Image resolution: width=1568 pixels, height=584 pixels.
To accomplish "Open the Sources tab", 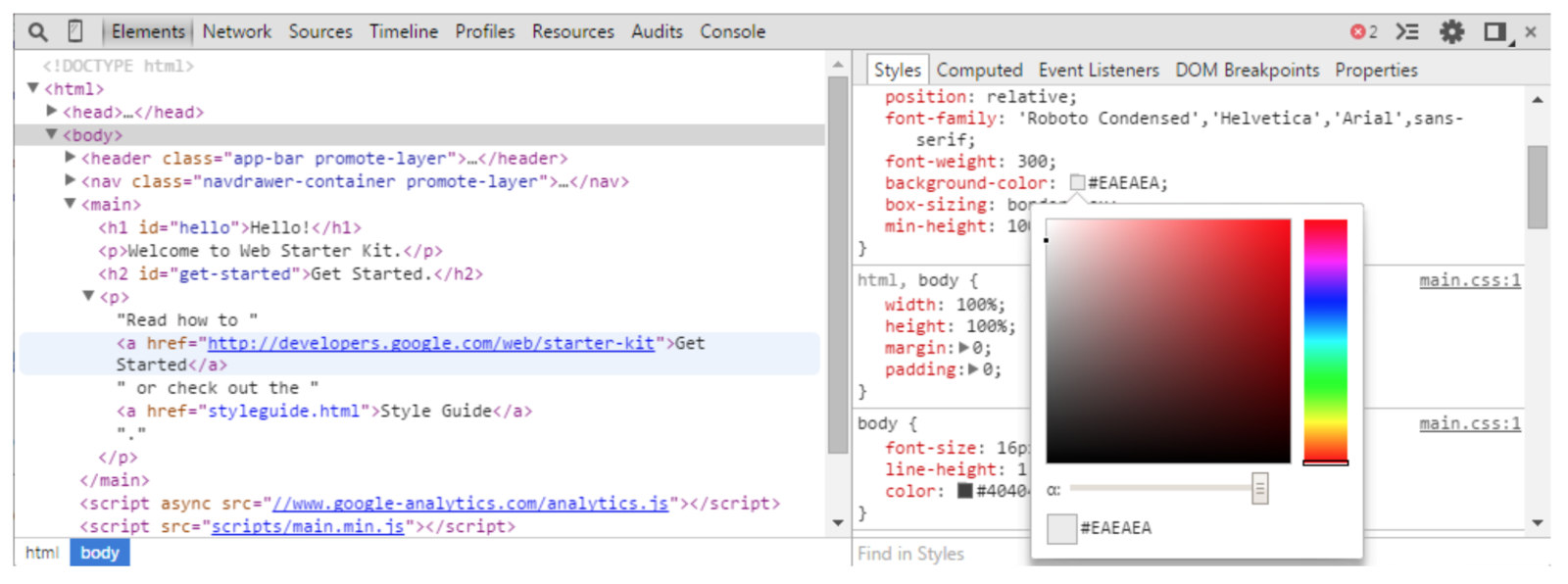I will point(320,31).
